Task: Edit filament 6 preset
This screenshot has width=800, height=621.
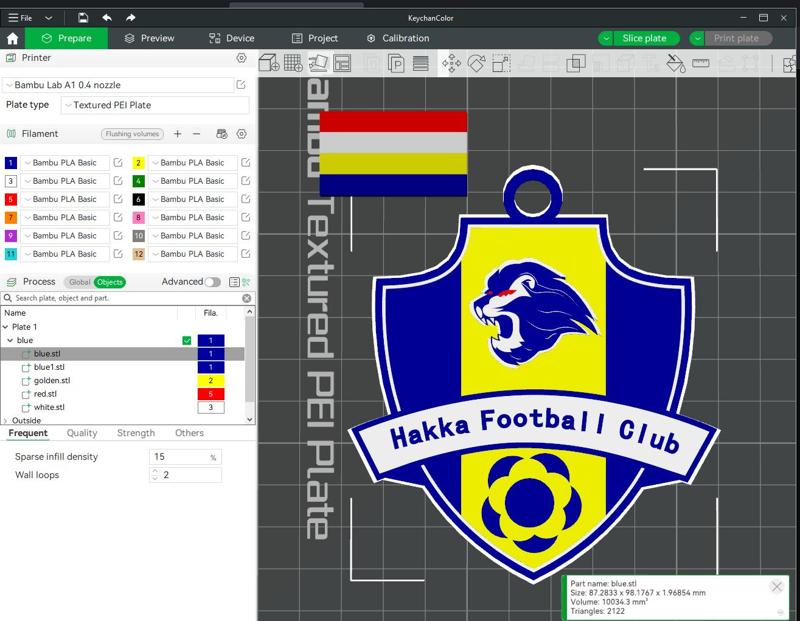Action: pos(245,199)
